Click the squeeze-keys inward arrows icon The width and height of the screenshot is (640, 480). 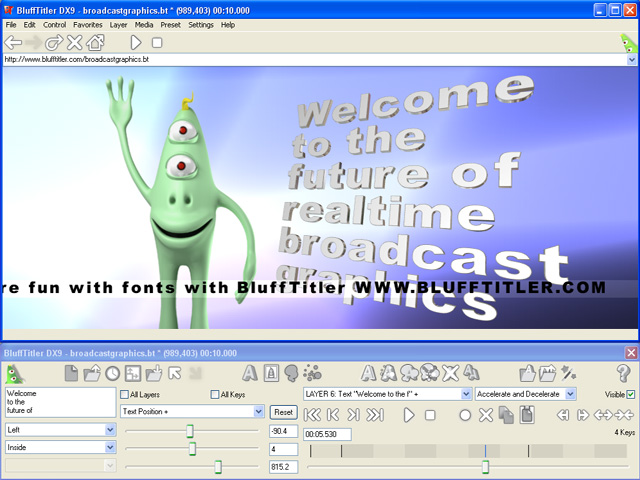[x=624, y=416]
